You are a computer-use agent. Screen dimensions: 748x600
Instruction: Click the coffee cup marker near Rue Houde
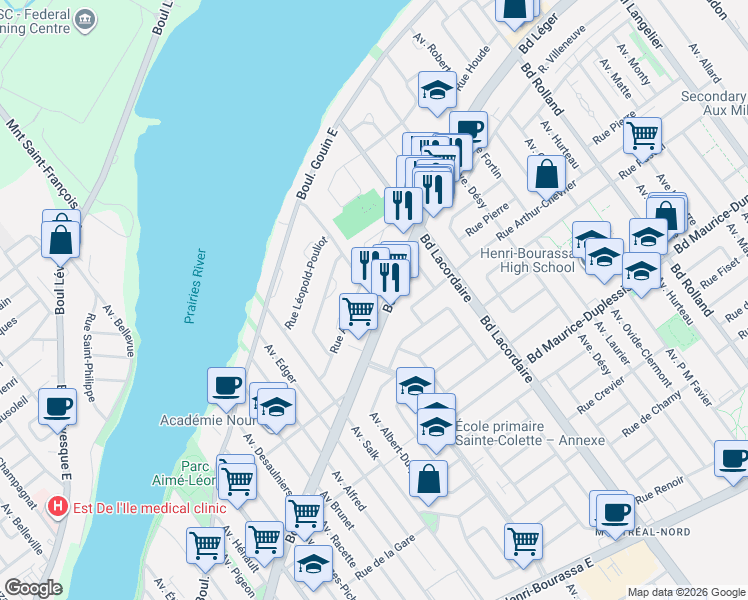(471, 129)
